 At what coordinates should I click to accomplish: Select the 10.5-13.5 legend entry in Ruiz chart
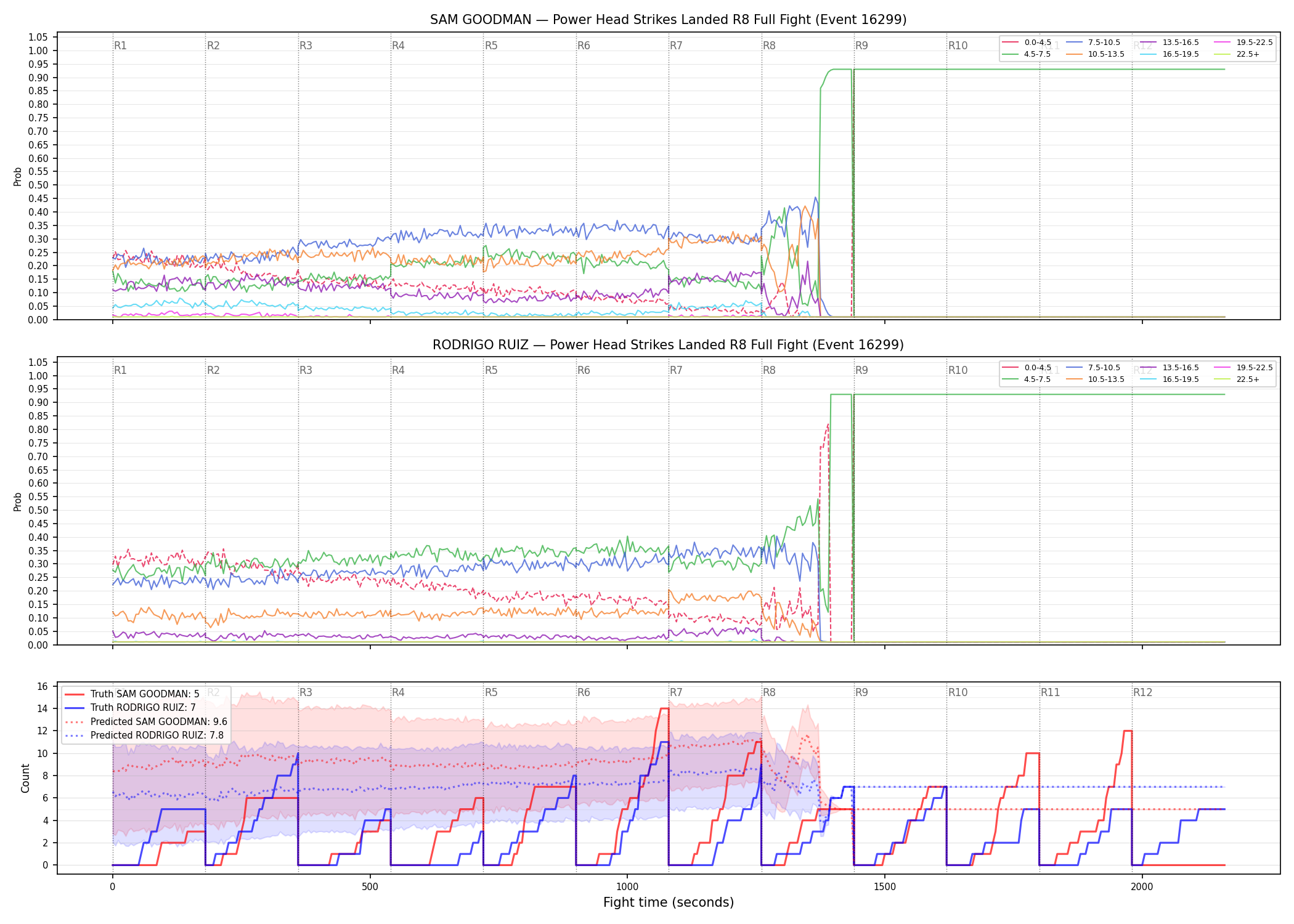coord(1096,379)
